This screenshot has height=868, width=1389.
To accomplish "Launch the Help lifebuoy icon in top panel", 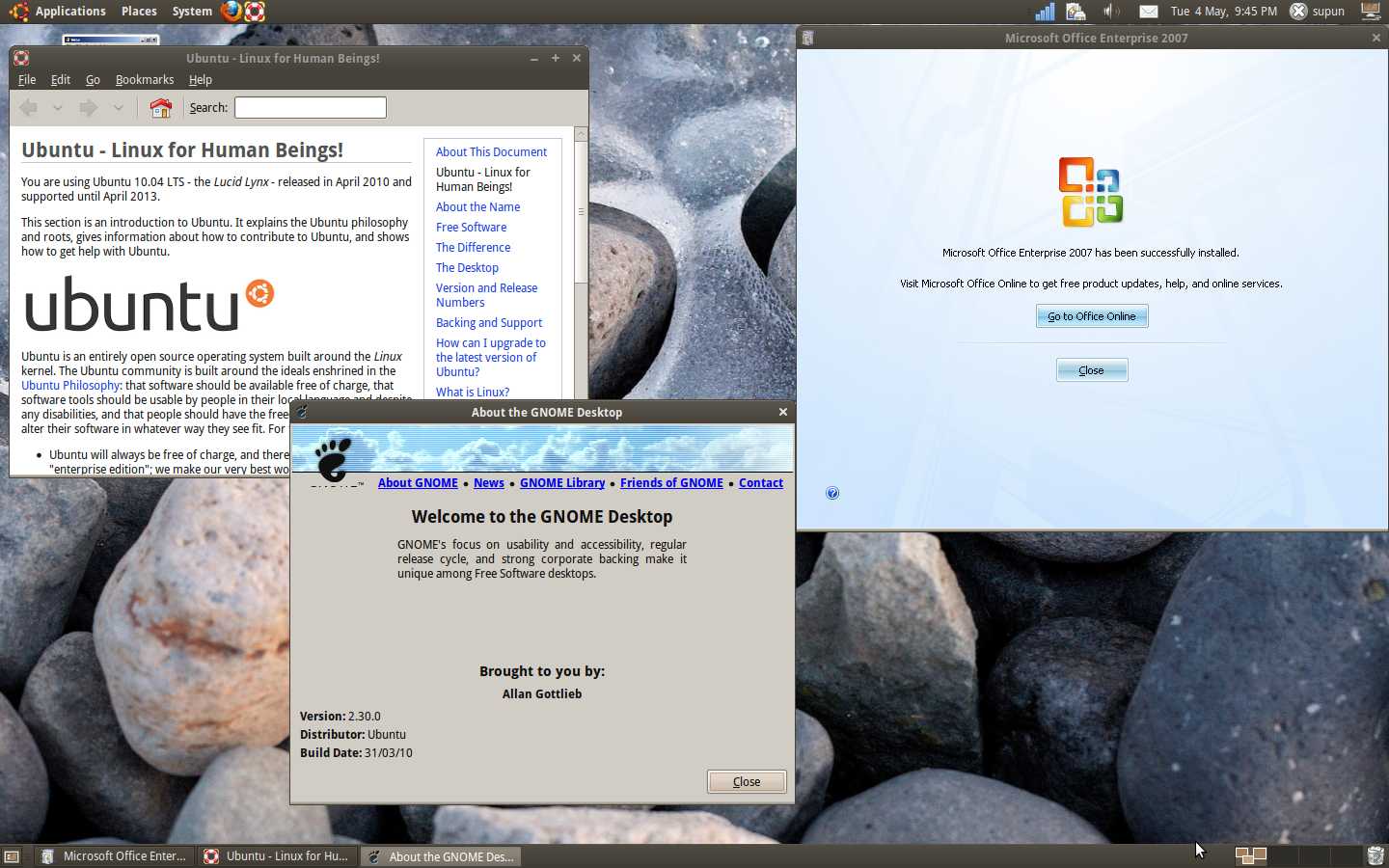I will [x=255, y=12].
